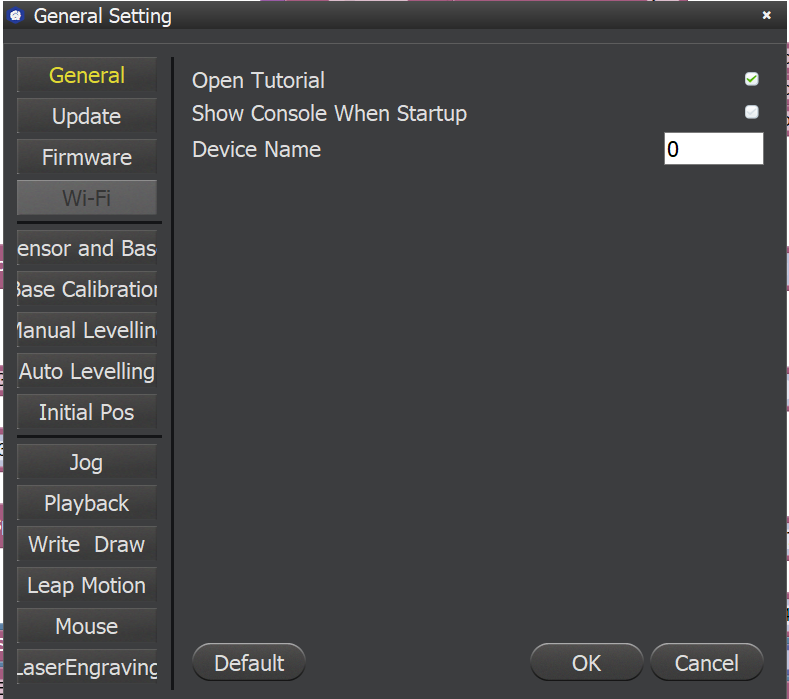This screenshot has height=699, width=789.
Task: Select the General settings tab
Action: click(x=87, y=76)
